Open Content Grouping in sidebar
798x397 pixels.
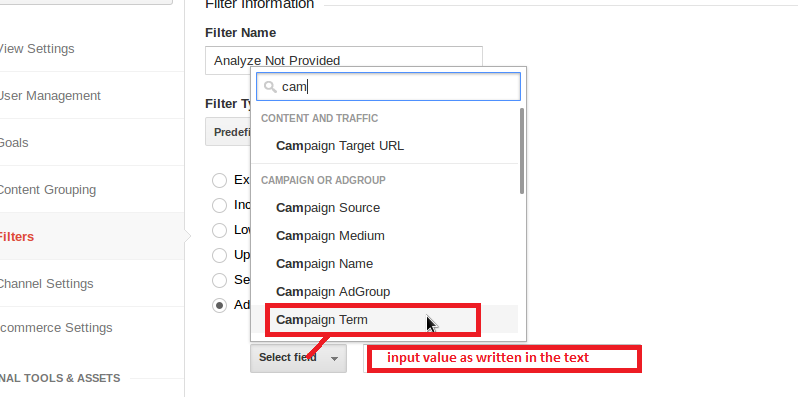[47, 190]
